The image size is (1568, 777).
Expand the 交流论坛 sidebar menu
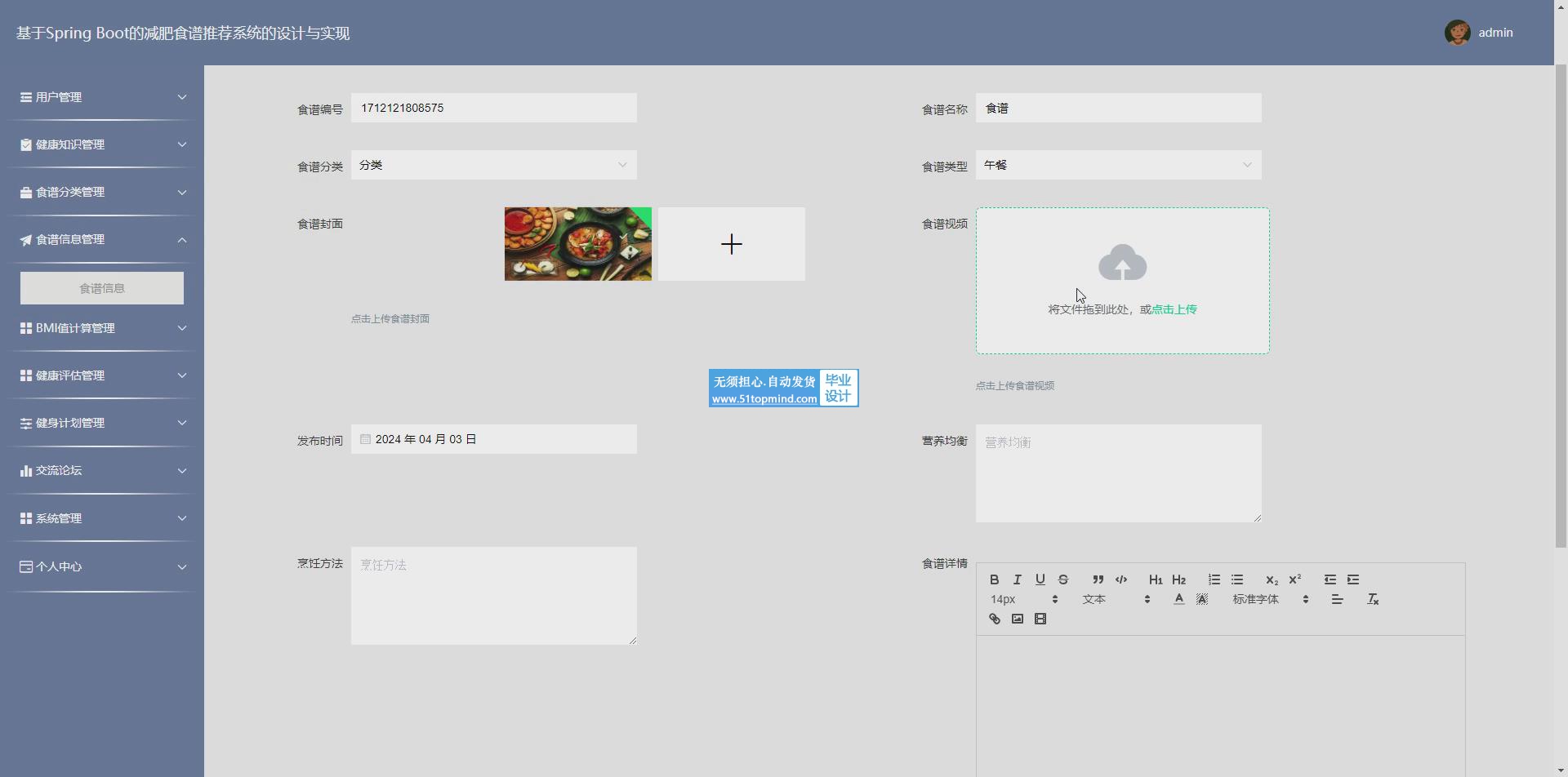point(102,470)
